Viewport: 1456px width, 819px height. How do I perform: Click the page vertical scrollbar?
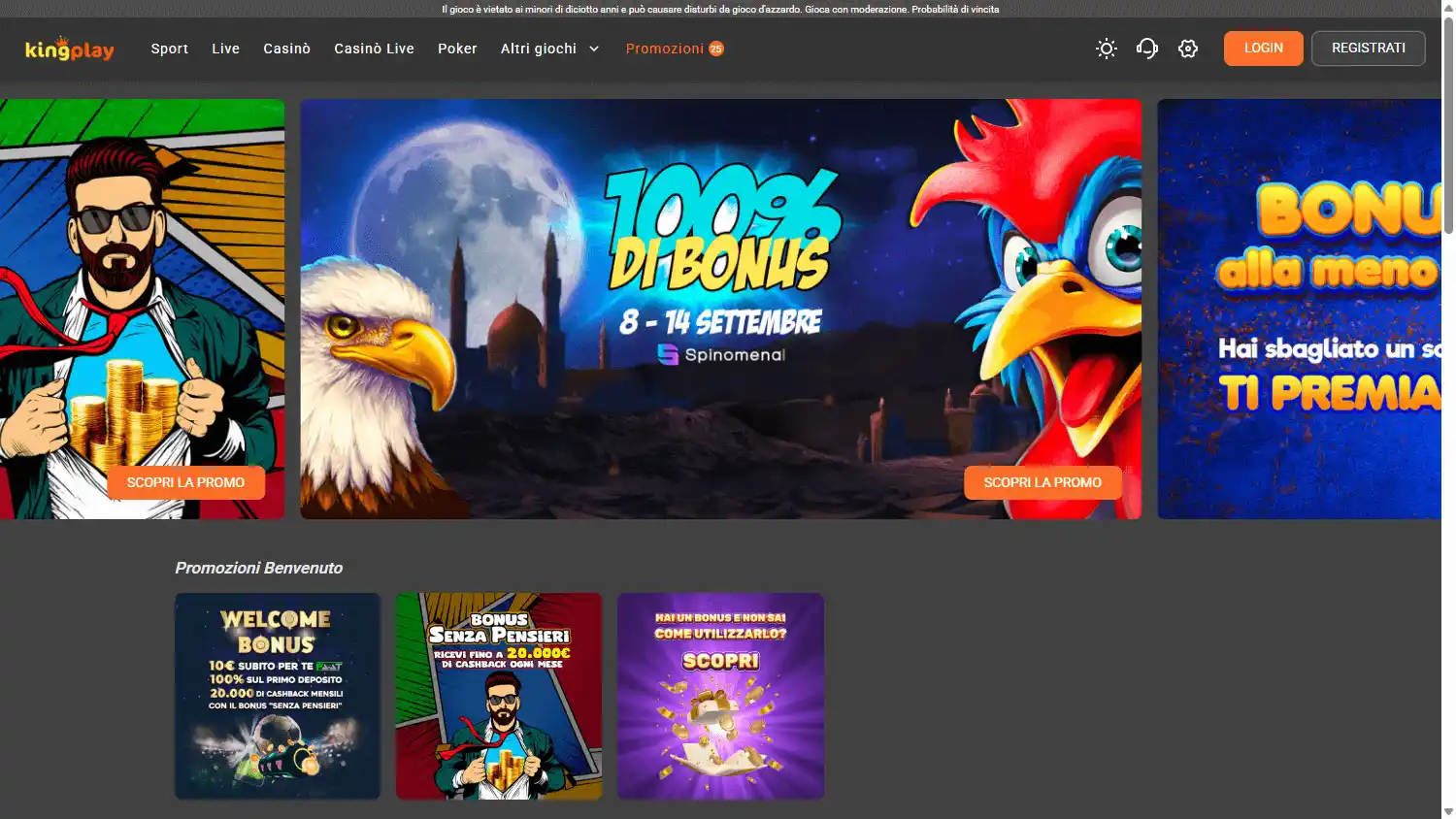(x=1448, y=126)
